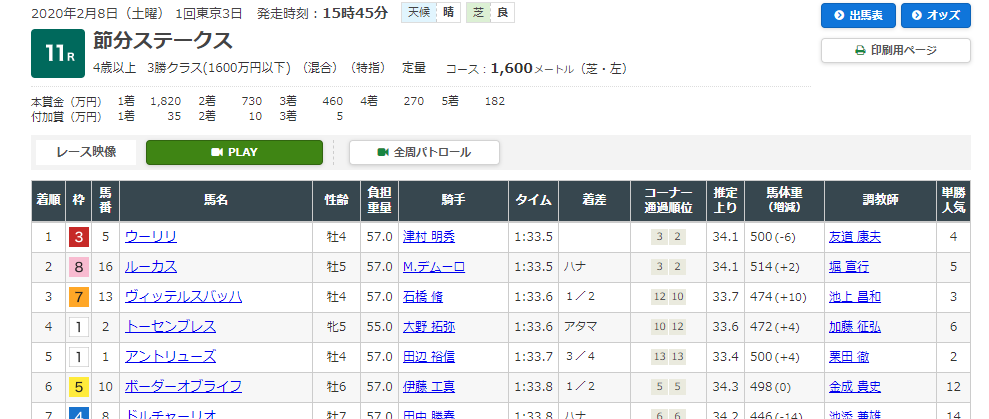Click the green 11R race number badge
Screen dimensions: 989x419
[56, 53]
